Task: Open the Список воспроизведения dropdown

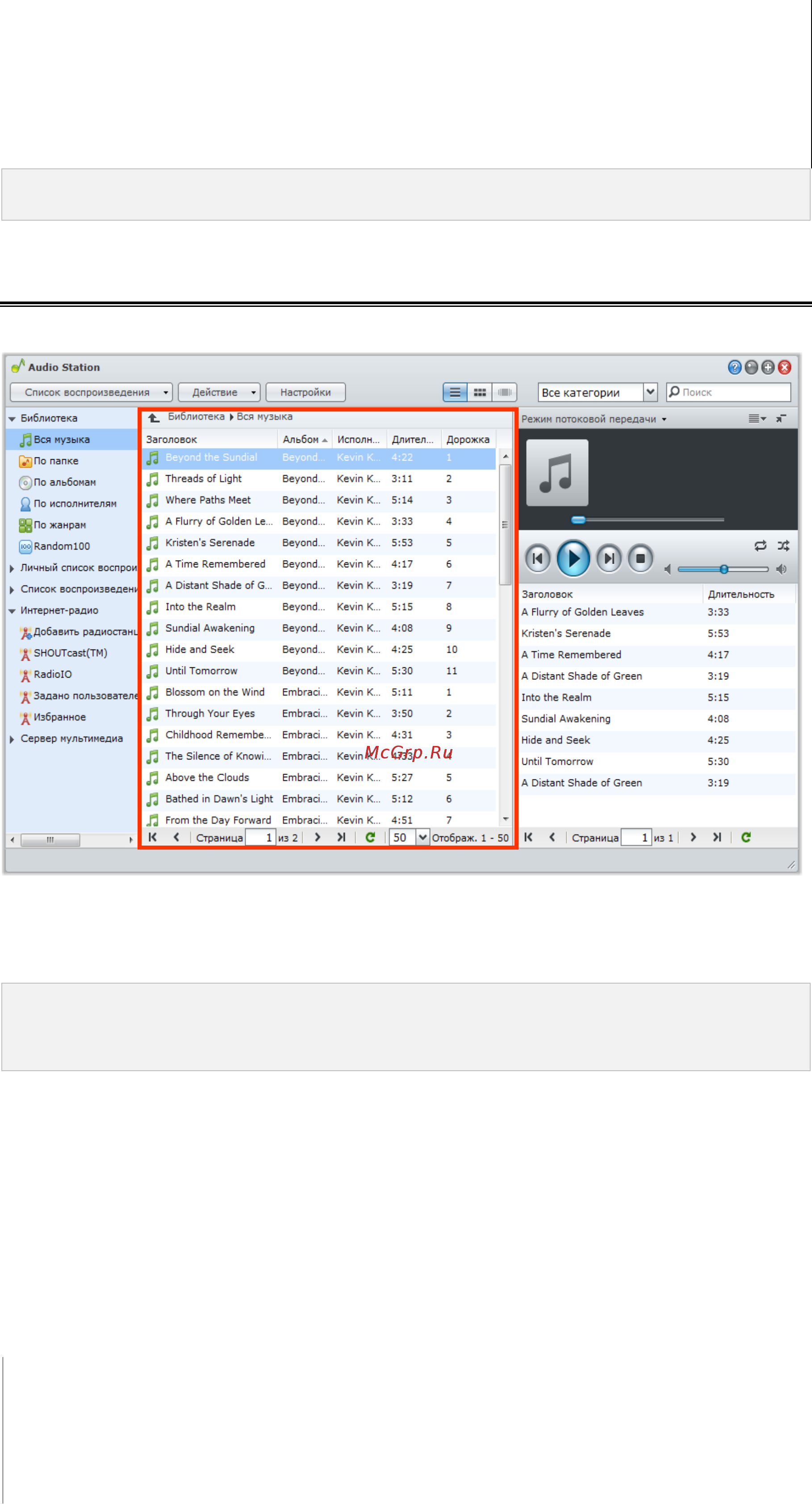Action: pyautogui.click(x=91, y=392)
